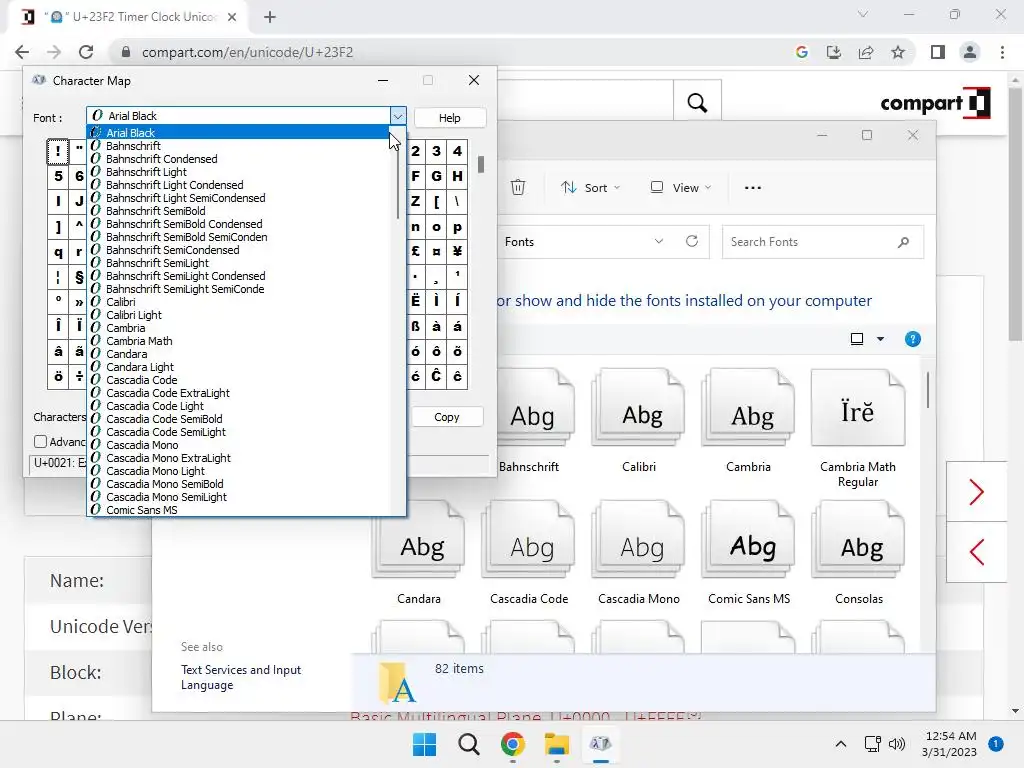The height and width of the screenshot is (768, 1024).
Task: Choose Cambria Math from font list
Action: click(139, 341)
